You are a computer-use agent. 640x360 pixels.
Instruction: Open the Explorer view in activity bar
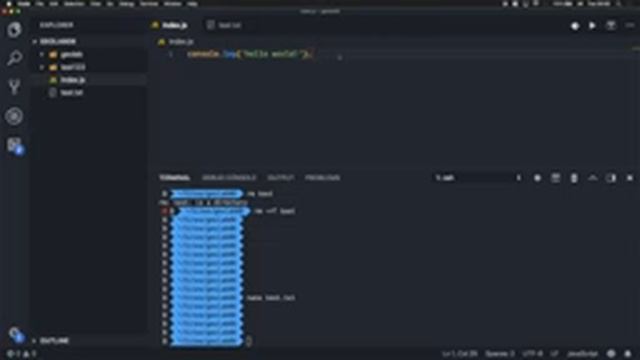pyautogui.click(x=14, y=30)
